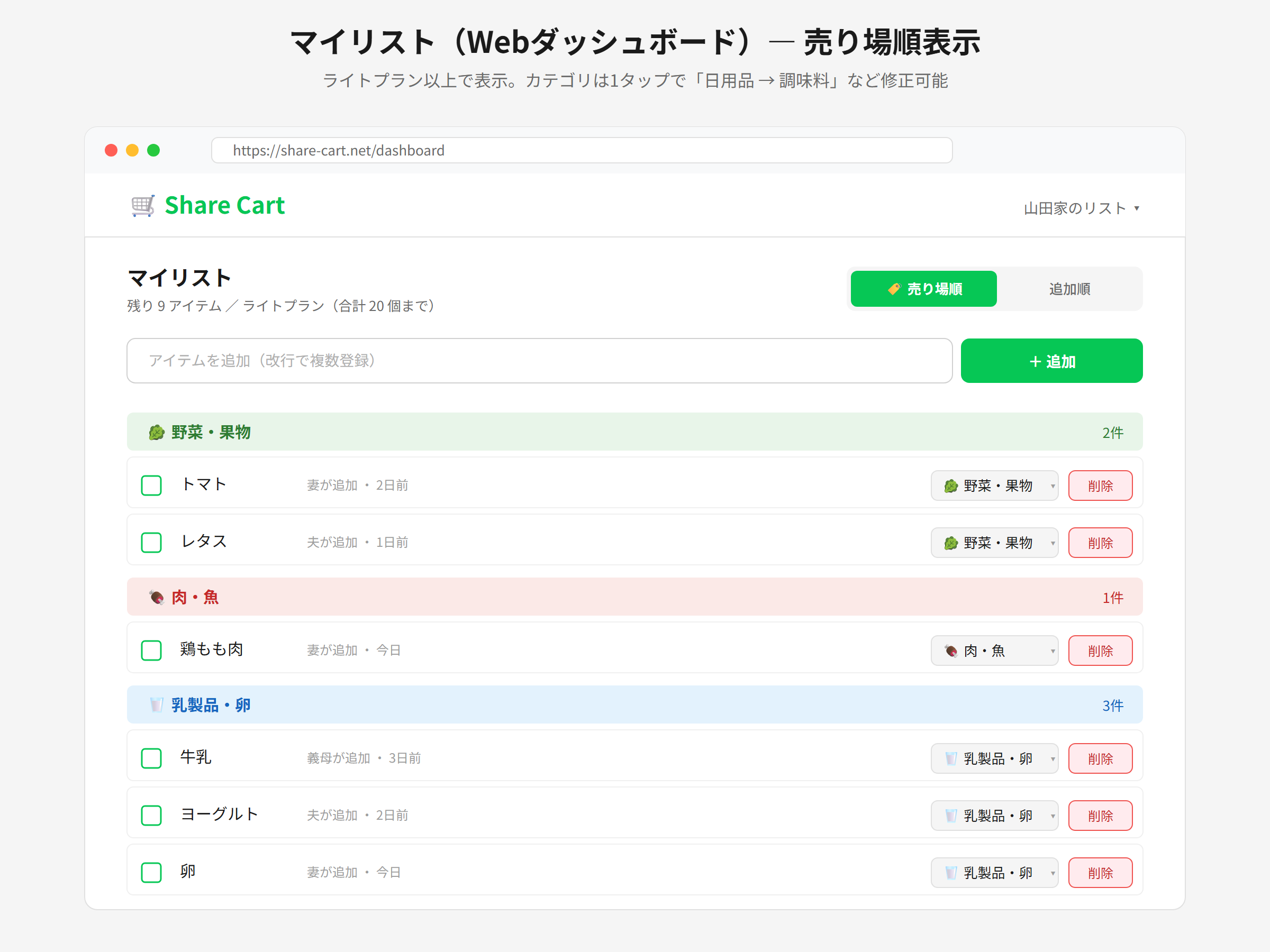
Task: Check the トマト checkbox
Action: tap(151, 486)
